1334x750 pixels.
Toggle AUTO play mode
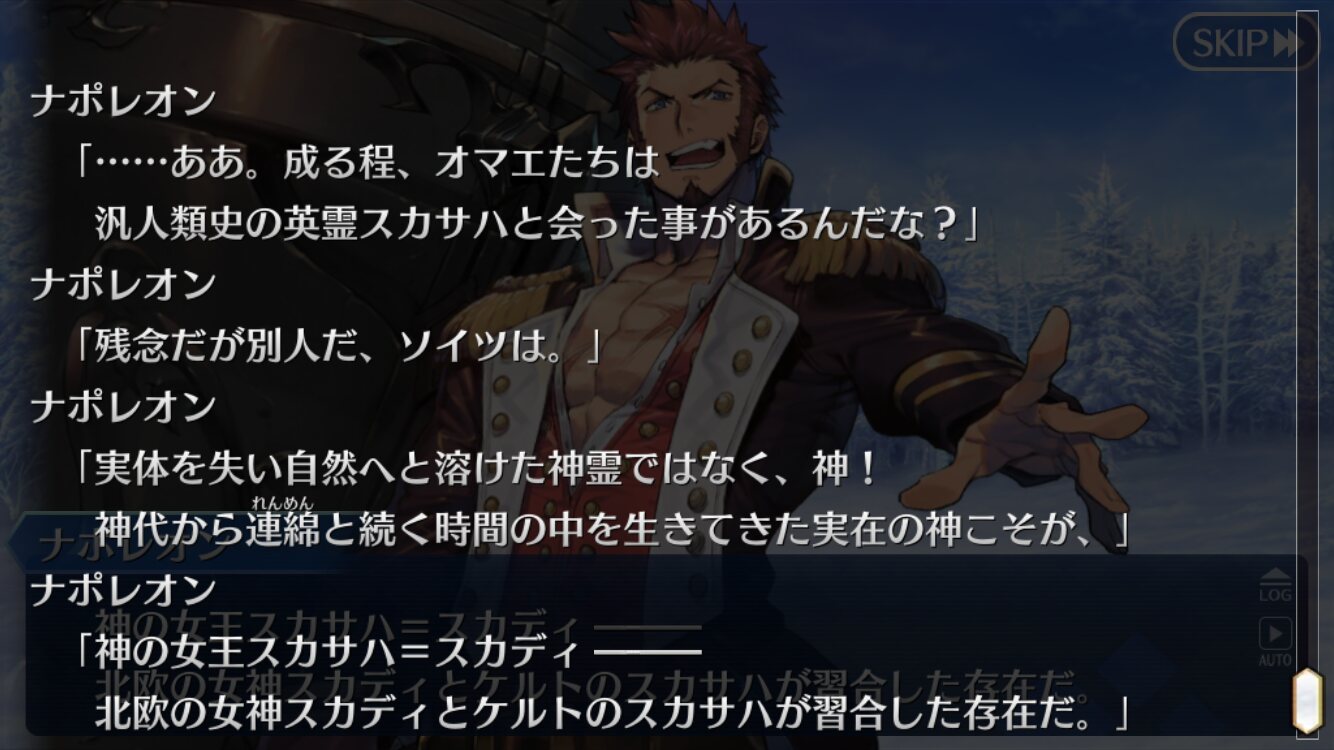point(1274,644)
